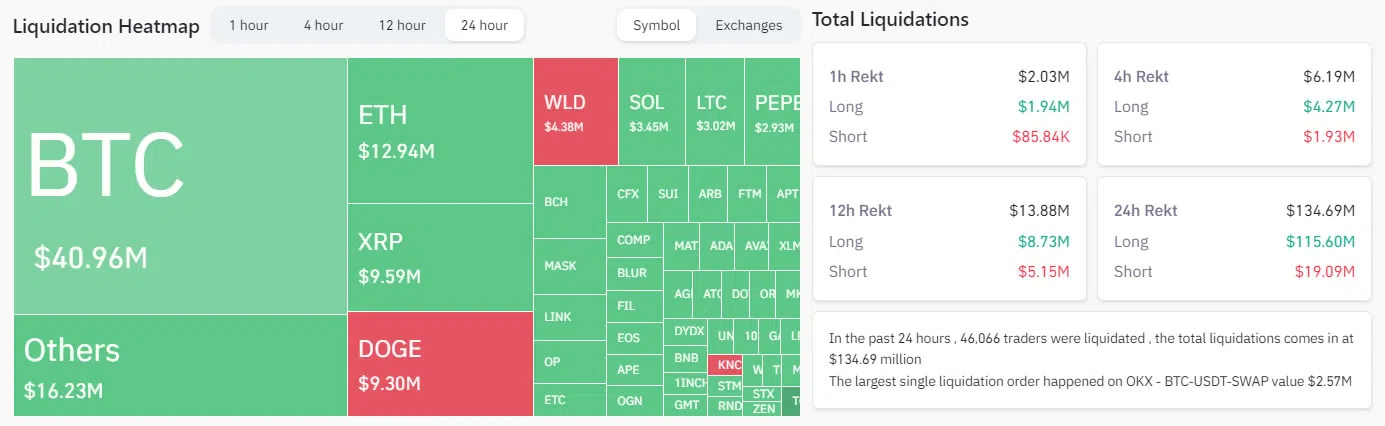Choose the 12 hour timeframe

401,25
